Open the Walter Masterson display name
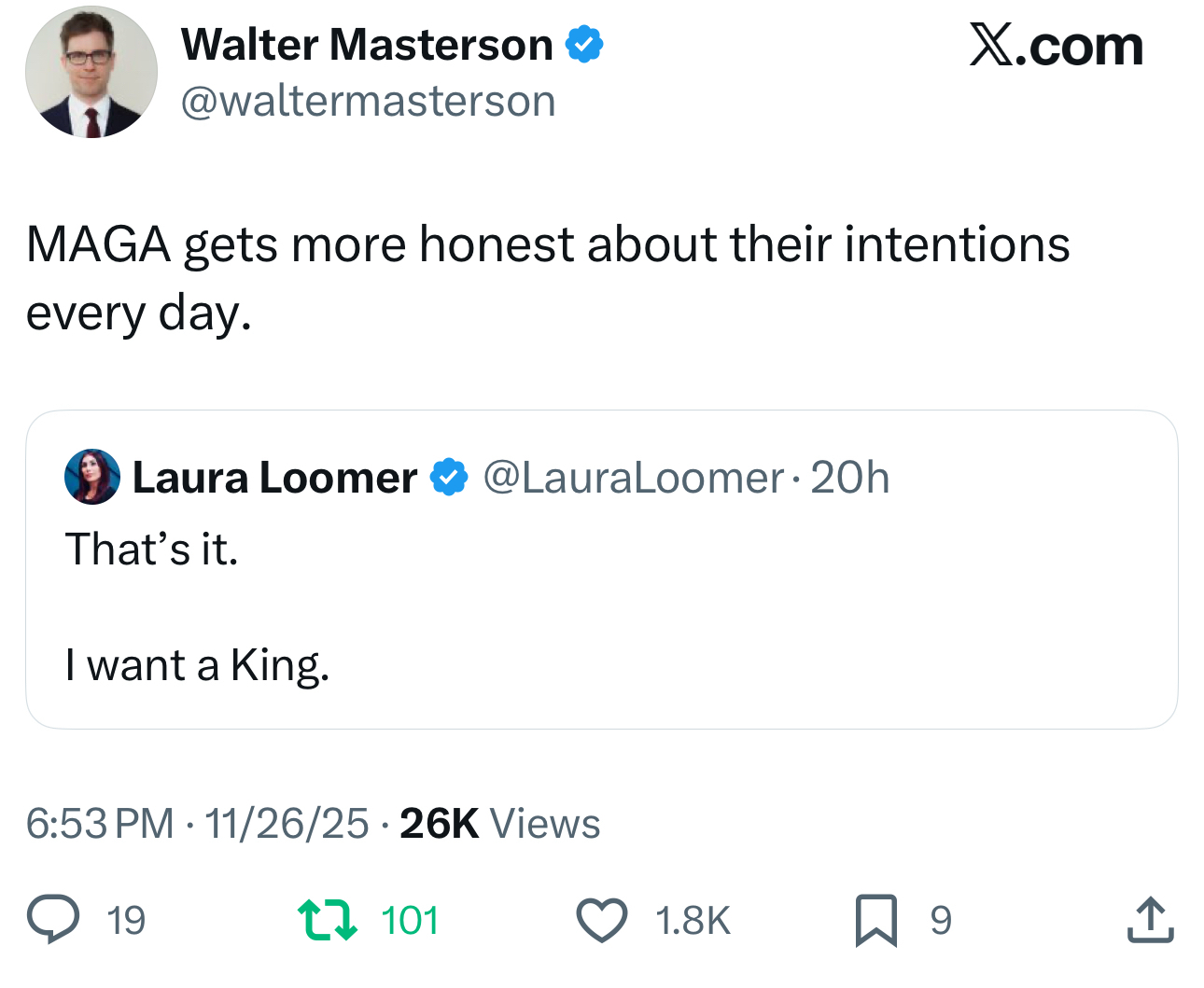Image resolution: width=1204 pixels, height=988 pixels. click(367, 45)
